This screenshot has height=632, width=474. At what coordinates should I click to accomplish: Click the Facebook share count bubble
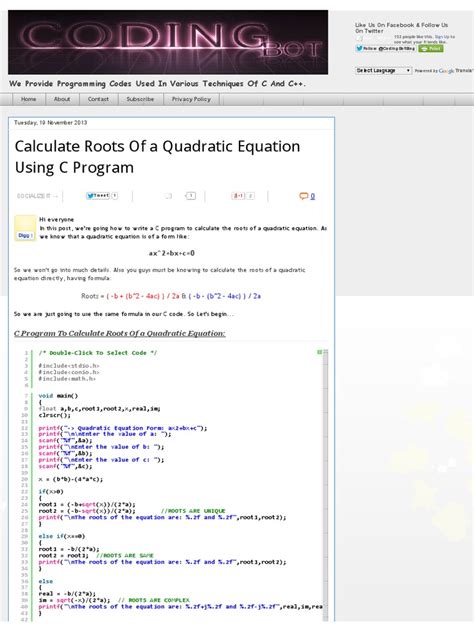tap(191, 196)
